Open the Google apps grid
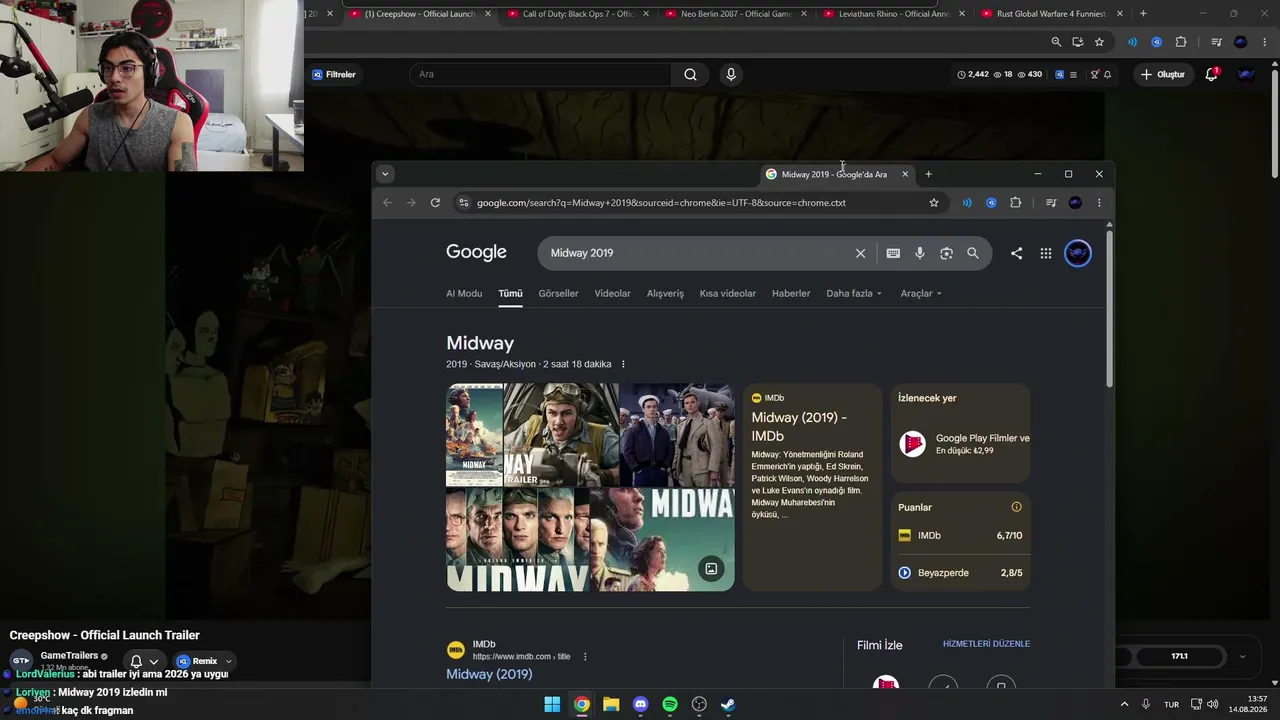Image resolution: width=1280 pixels, height=720 pixels. coord(1046,253)
